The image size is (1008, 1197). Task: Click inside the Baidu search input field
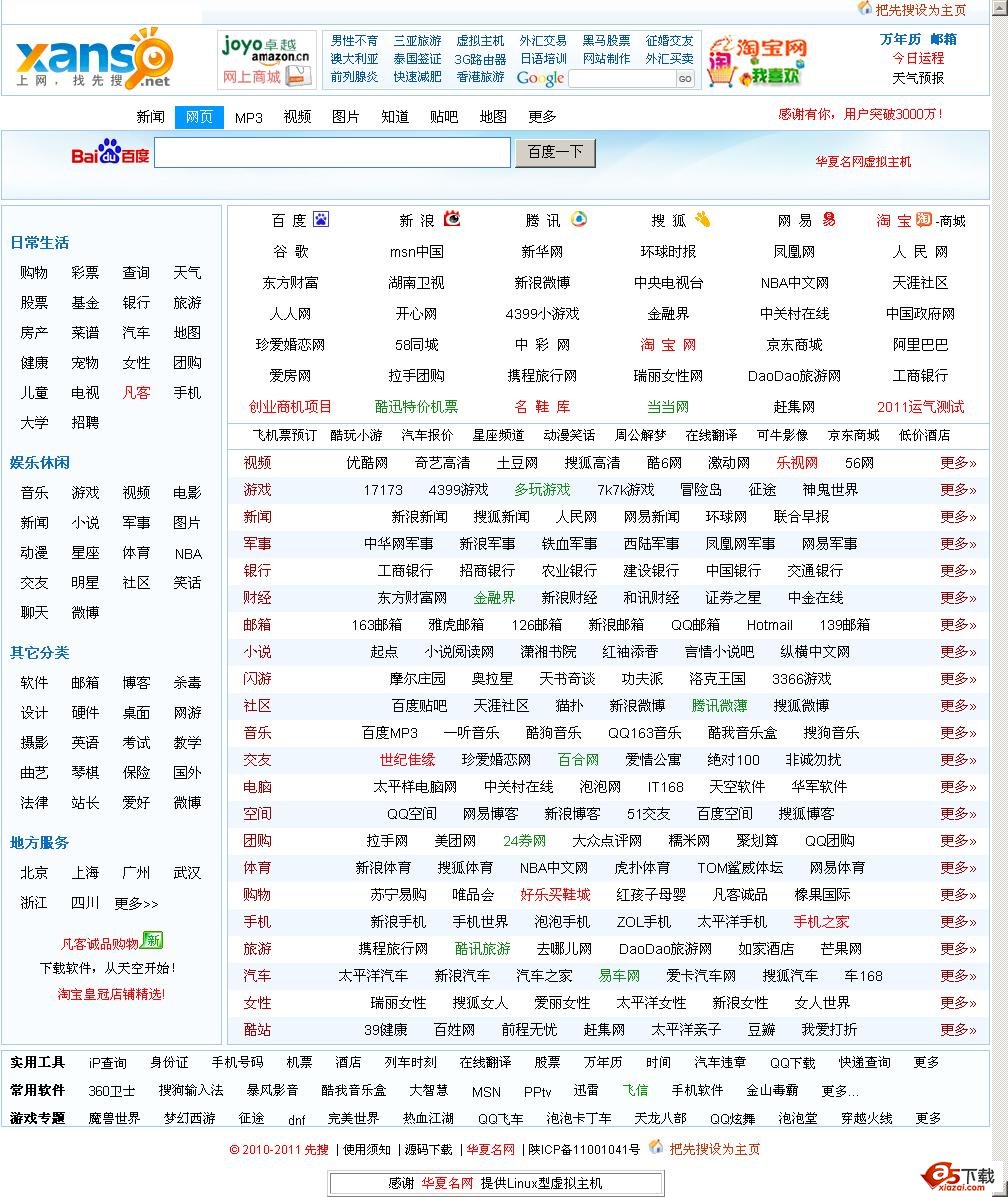(x=332, y=152)
